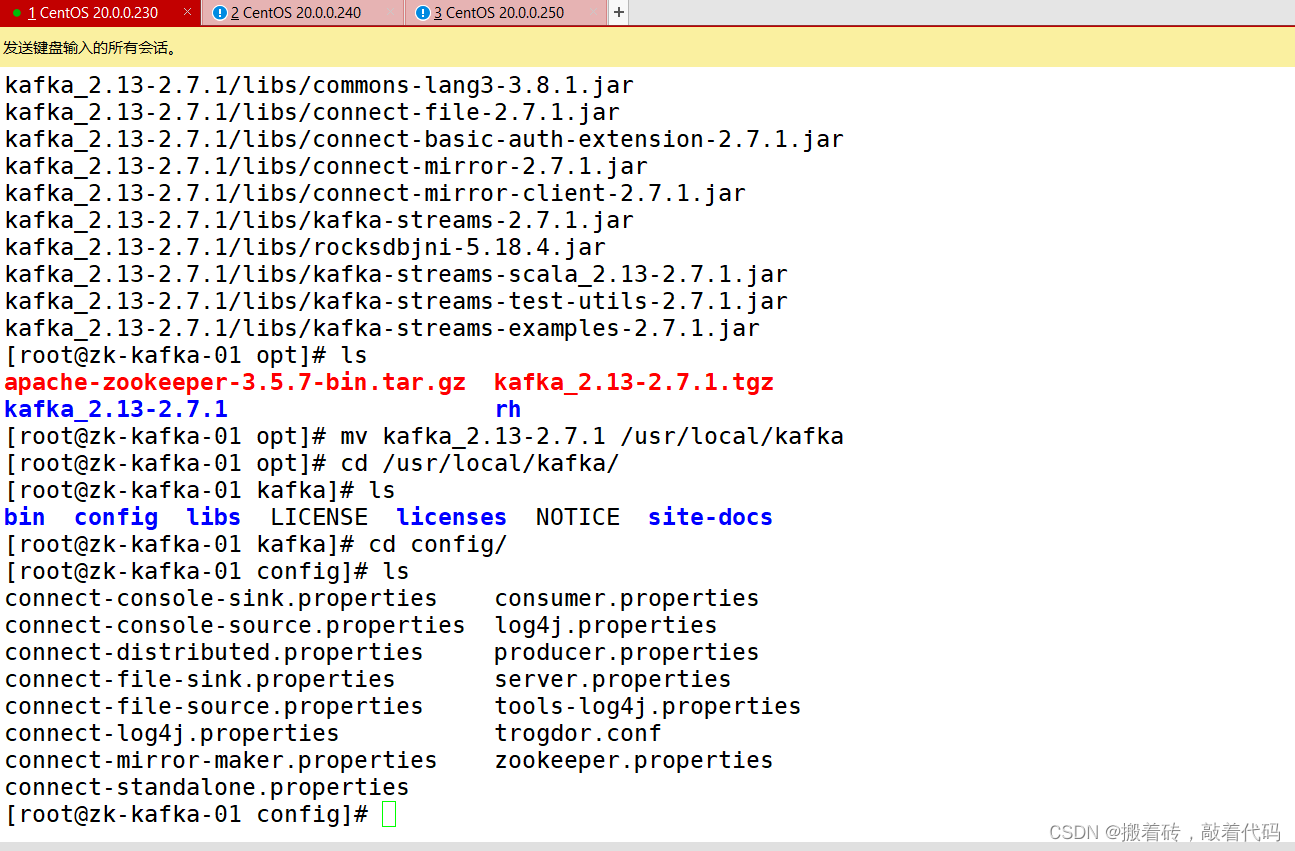Click connect-mirror-maker.properties file name

point(221,761)
